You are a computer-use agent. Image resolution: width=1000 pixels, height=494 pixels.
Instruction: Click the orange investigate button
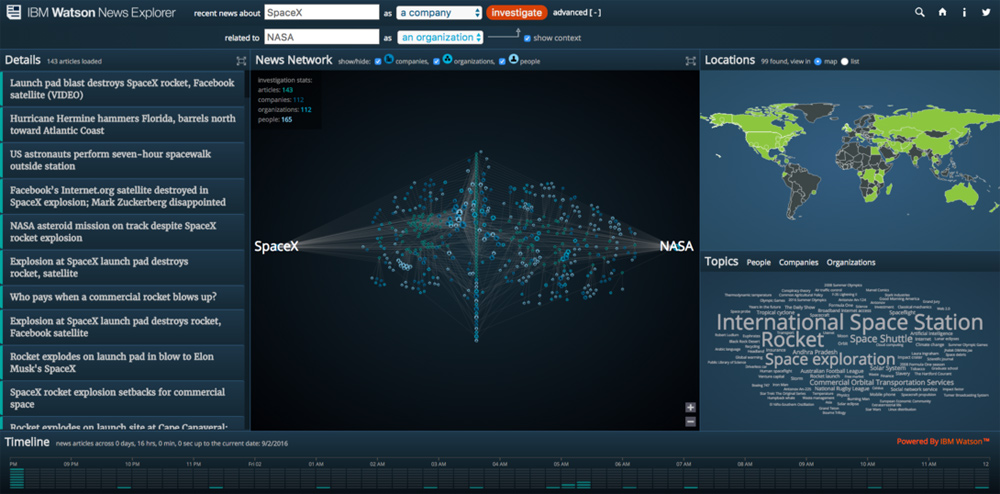517,13
